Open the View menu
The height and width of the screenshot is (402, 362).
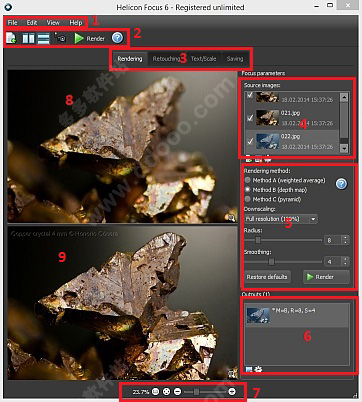click(53, 23)
